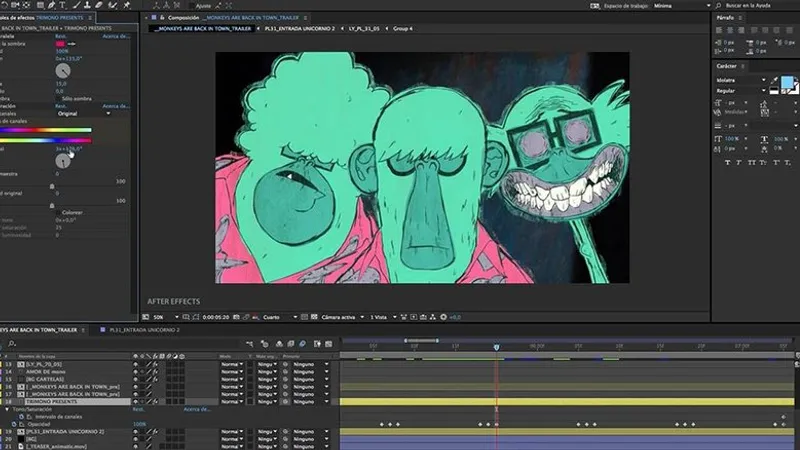Click the eyedropper in the Character panel
Image resolution: width=800 pixels, height=450 pixels.
point(776,80)
